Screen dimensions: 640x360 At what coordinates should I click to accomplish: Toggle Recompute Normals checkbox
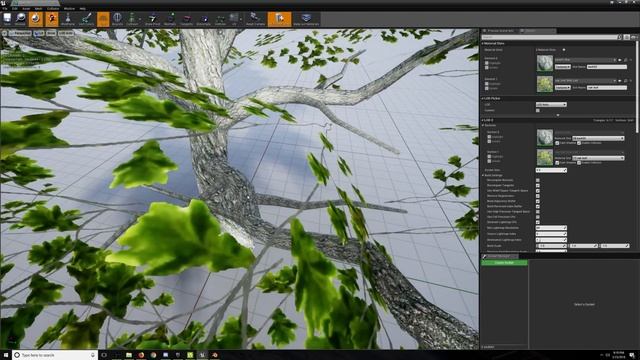coord(538,180)
